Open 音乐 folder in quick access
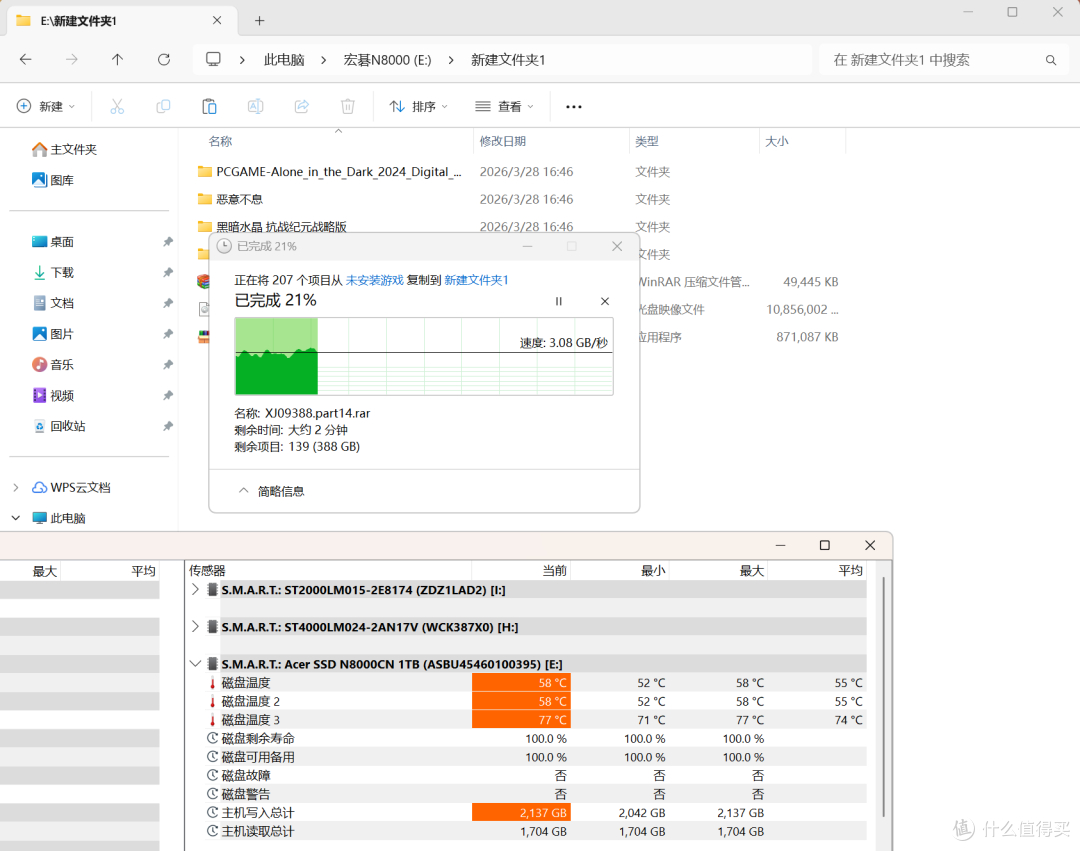This screenshot has height=851, width=1080. pyautogui.click(x=53, y=365)
